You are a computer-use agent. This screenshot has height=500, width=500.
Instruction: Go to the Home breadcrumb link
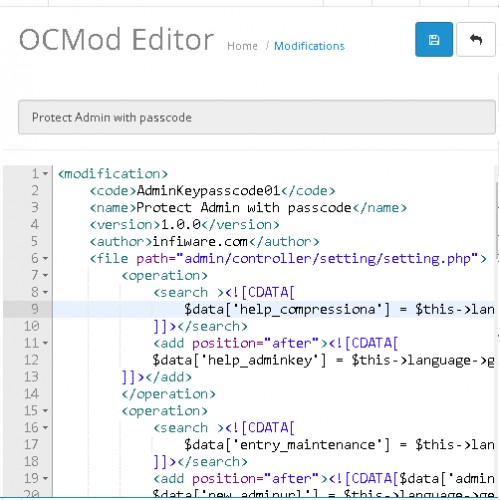point(242,46)
